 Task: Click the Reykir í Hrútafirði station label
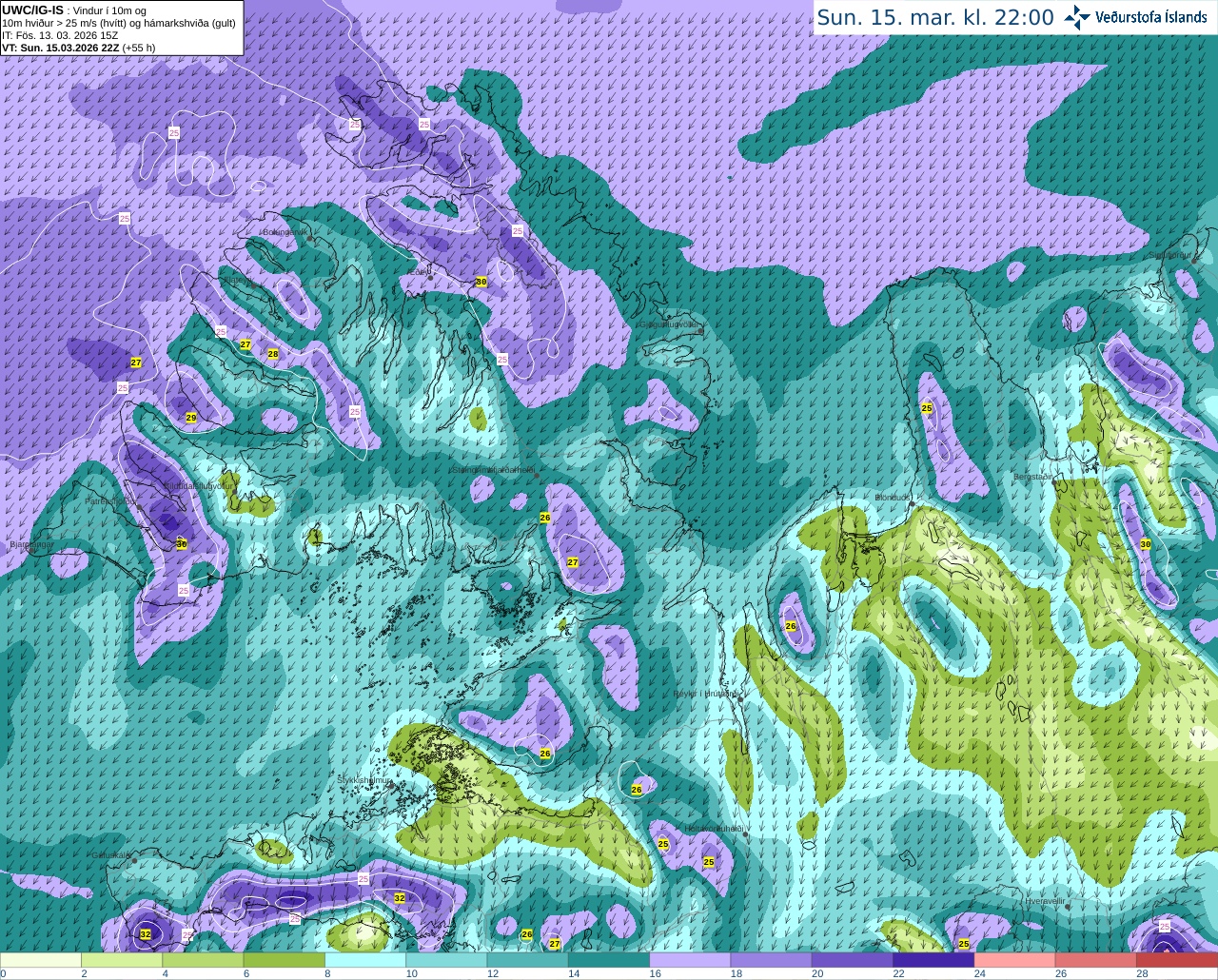[x=706, y=694]
